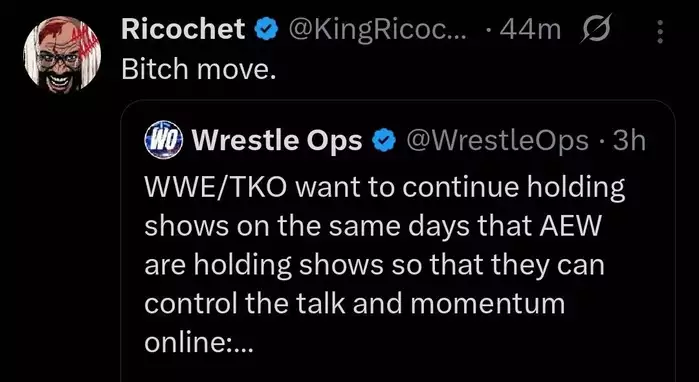699x382 pixels.
Task: Click the 3h timestamp on quoted post
Action: coord(629,141)
